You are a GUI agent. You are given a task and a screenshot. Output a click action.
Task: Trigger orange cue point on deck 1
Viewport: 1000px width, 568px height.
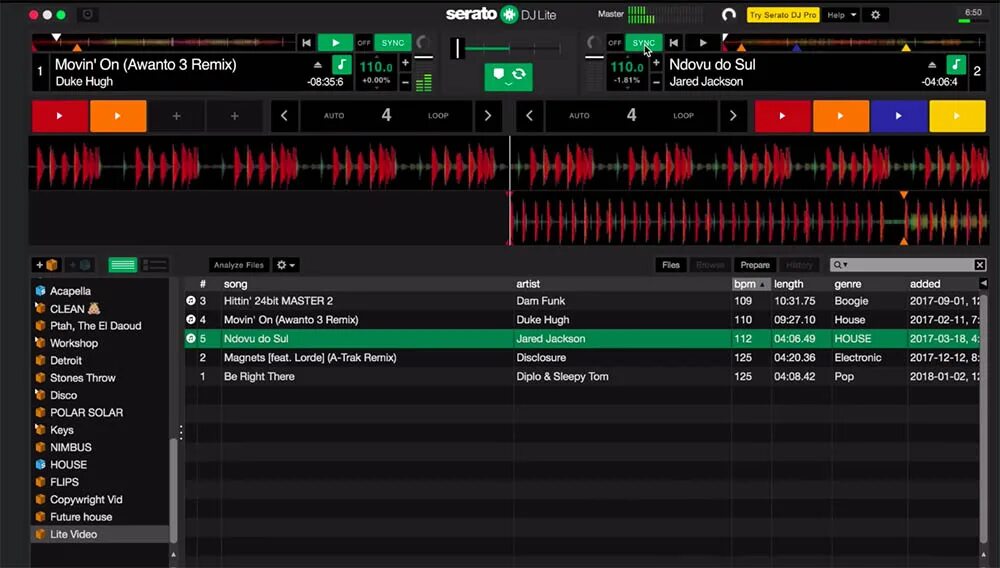pyautogui.click(x=118, y=116)
